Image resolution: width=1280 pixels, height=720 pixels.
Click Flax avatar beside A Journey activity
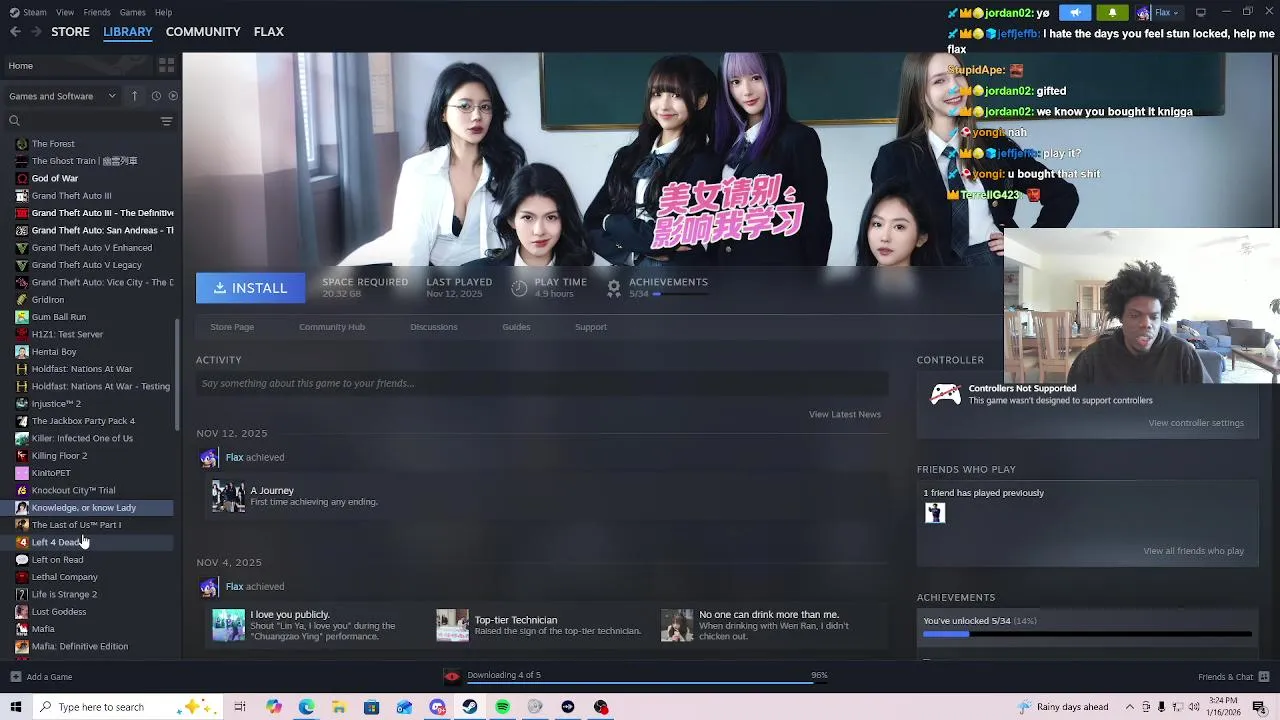208,458
